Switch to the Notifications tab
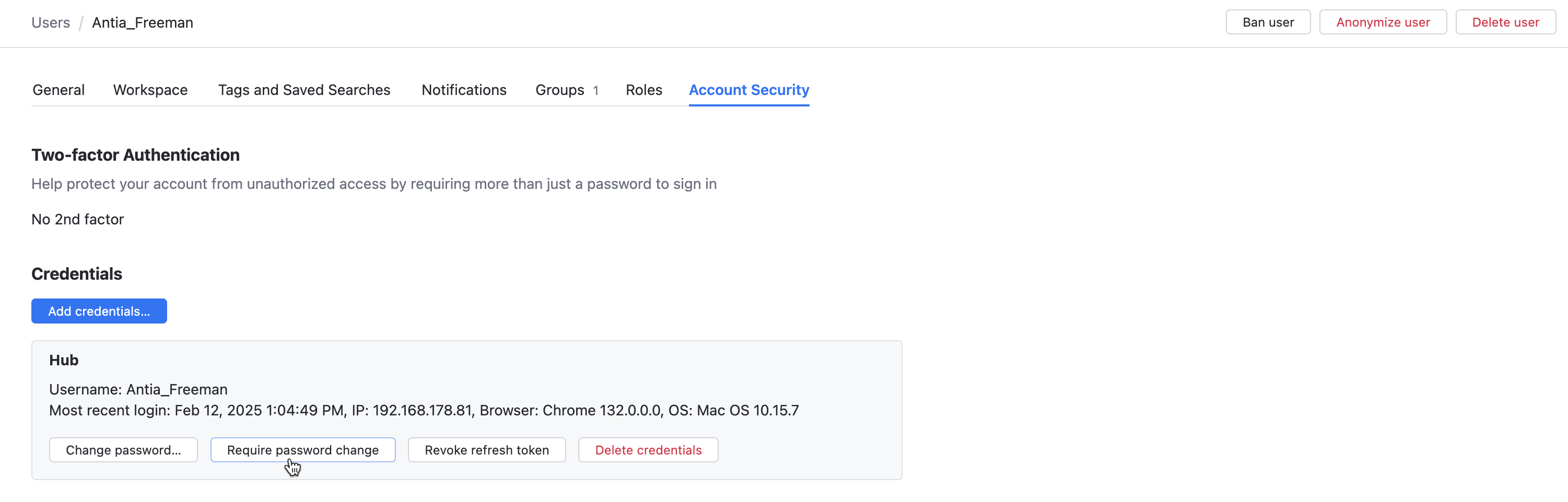Viewport: 1568px width, 502px height. point(463,89)
